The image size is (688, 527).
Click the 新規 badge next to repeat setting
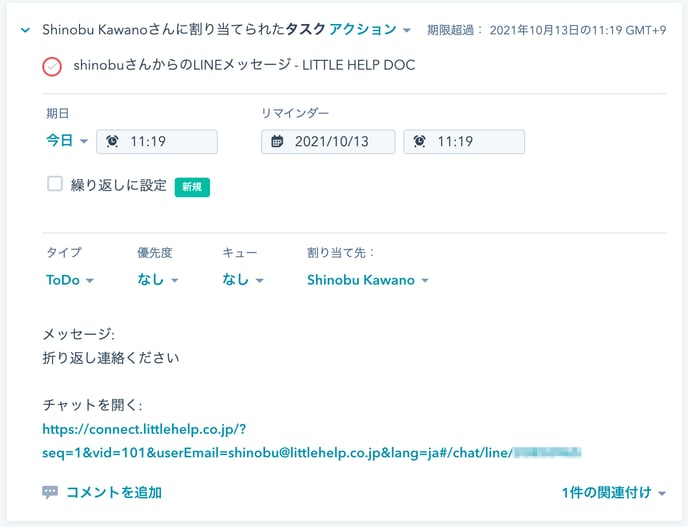[x=192, y=186]
